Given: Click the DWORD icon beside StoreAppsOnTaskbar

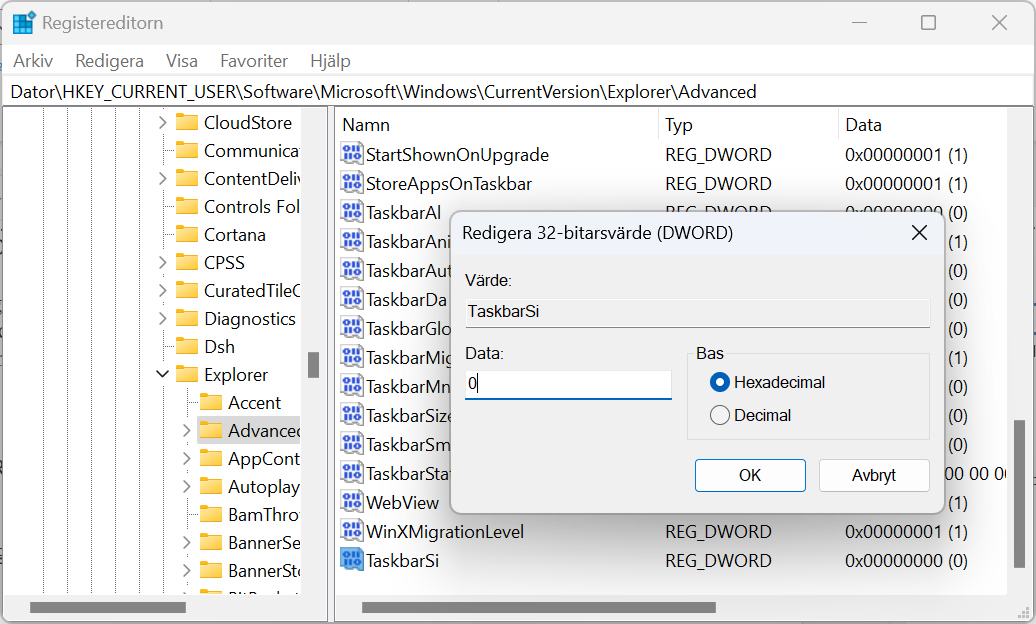Looking at the screenshot, I should tap(351, 184).
